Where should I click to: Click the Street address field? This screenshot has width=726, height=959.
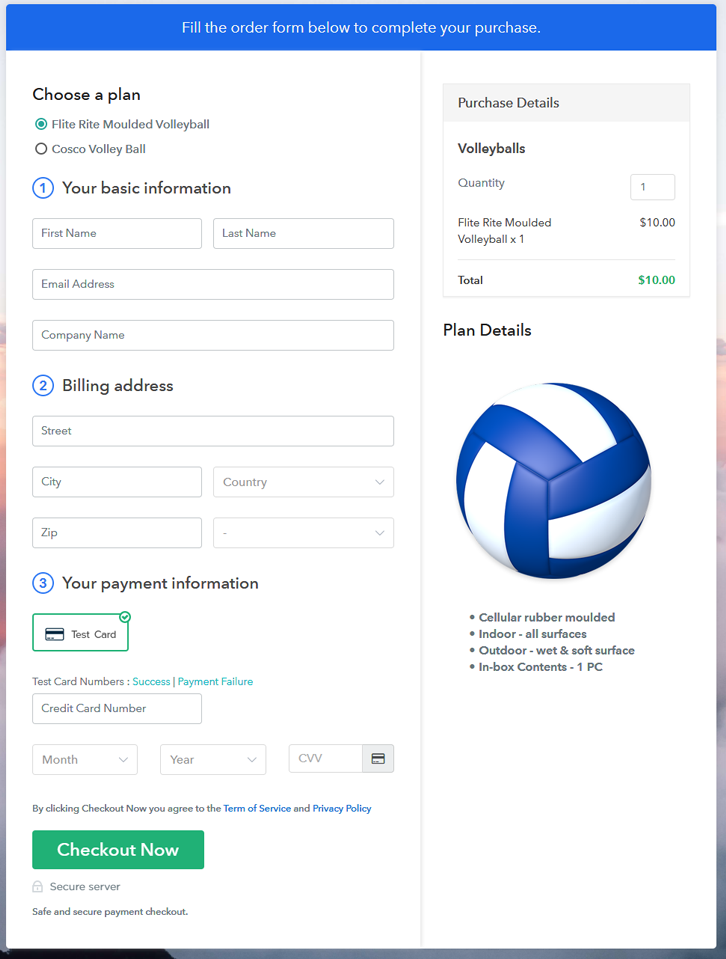click(x=213, y=431)
